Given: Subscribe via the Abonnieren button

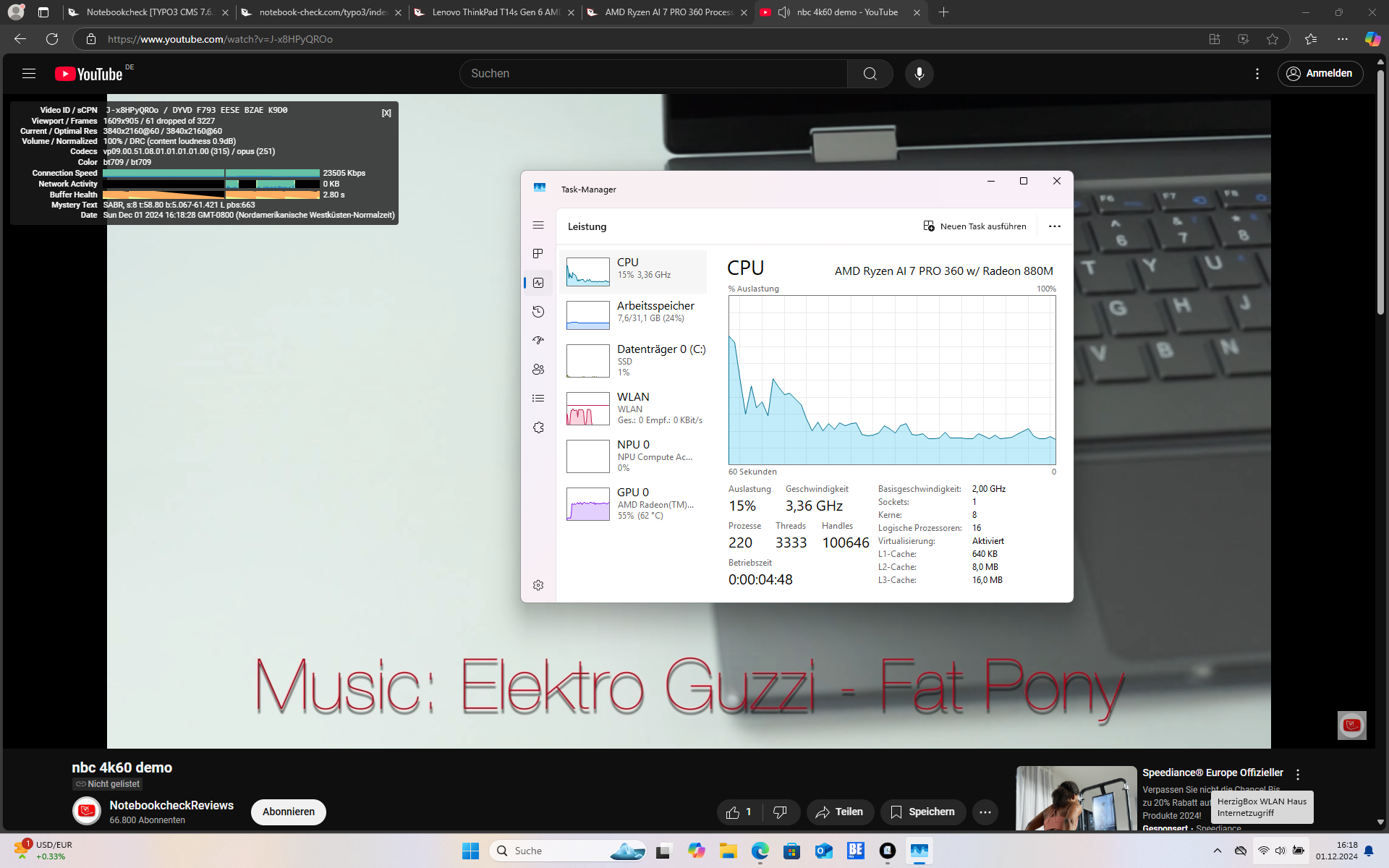Looking at the screenshot, I should [288, 812].
